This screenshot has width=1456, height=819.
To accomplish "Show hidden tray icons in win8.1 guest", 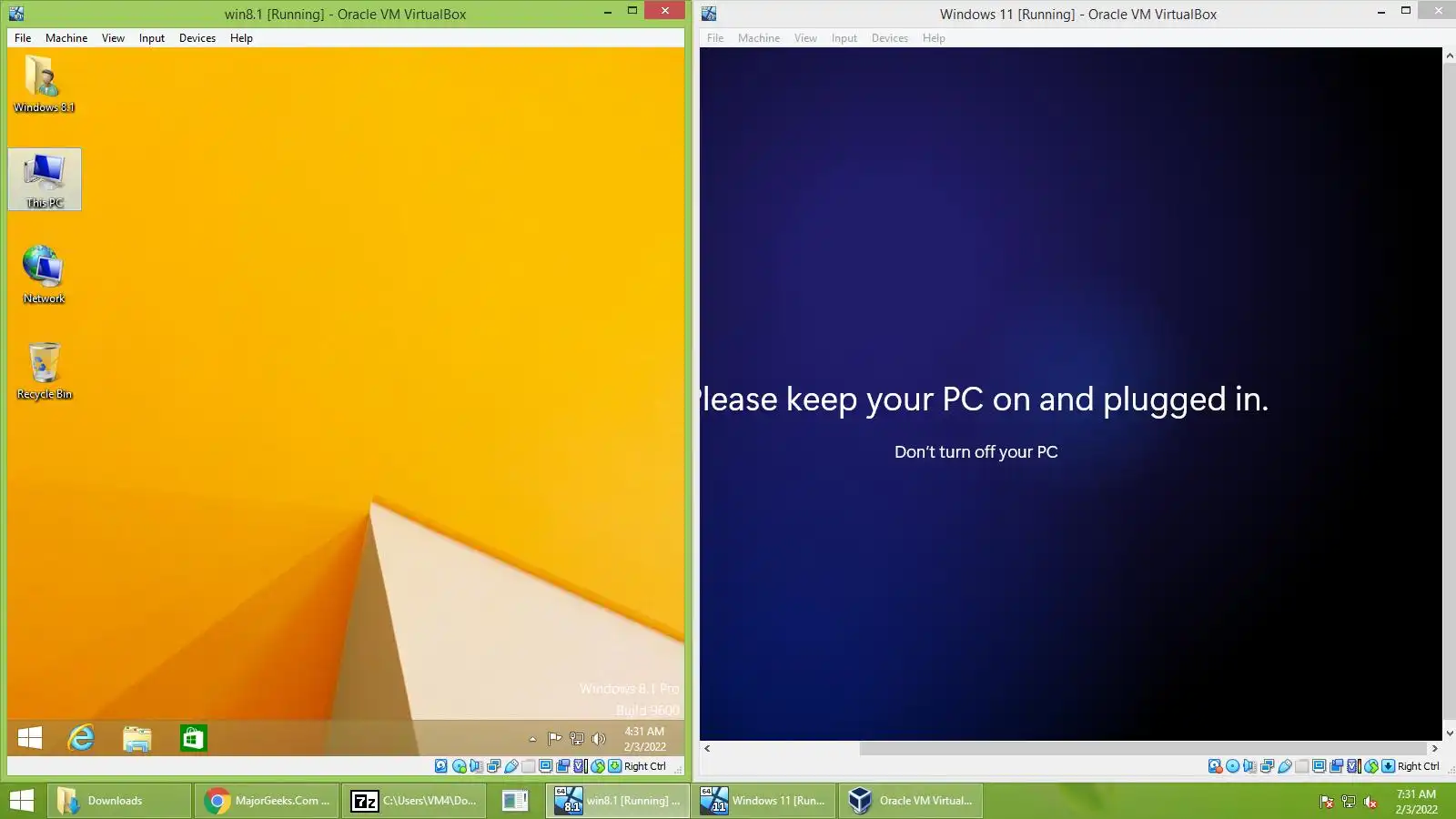I will click(532, 739).
